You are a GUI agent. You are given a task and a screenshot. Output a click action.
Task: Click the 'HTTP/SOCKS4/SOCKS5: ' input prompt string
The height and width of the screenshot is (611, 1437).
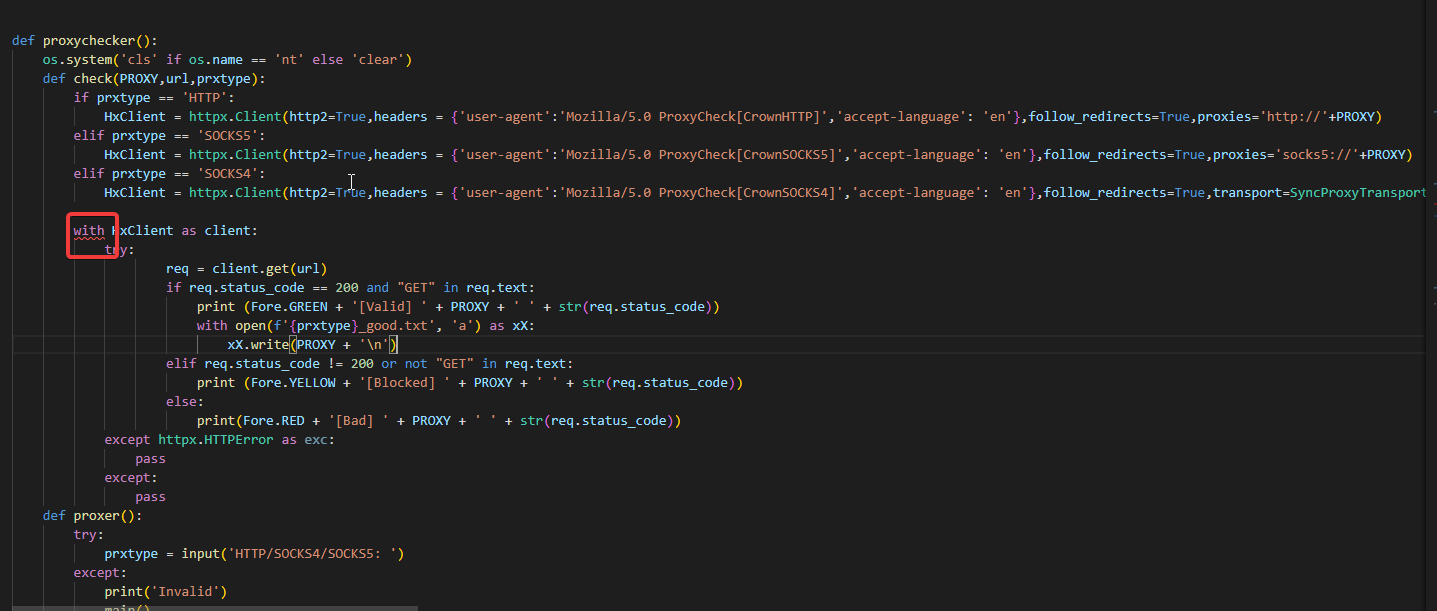(319, 554)
